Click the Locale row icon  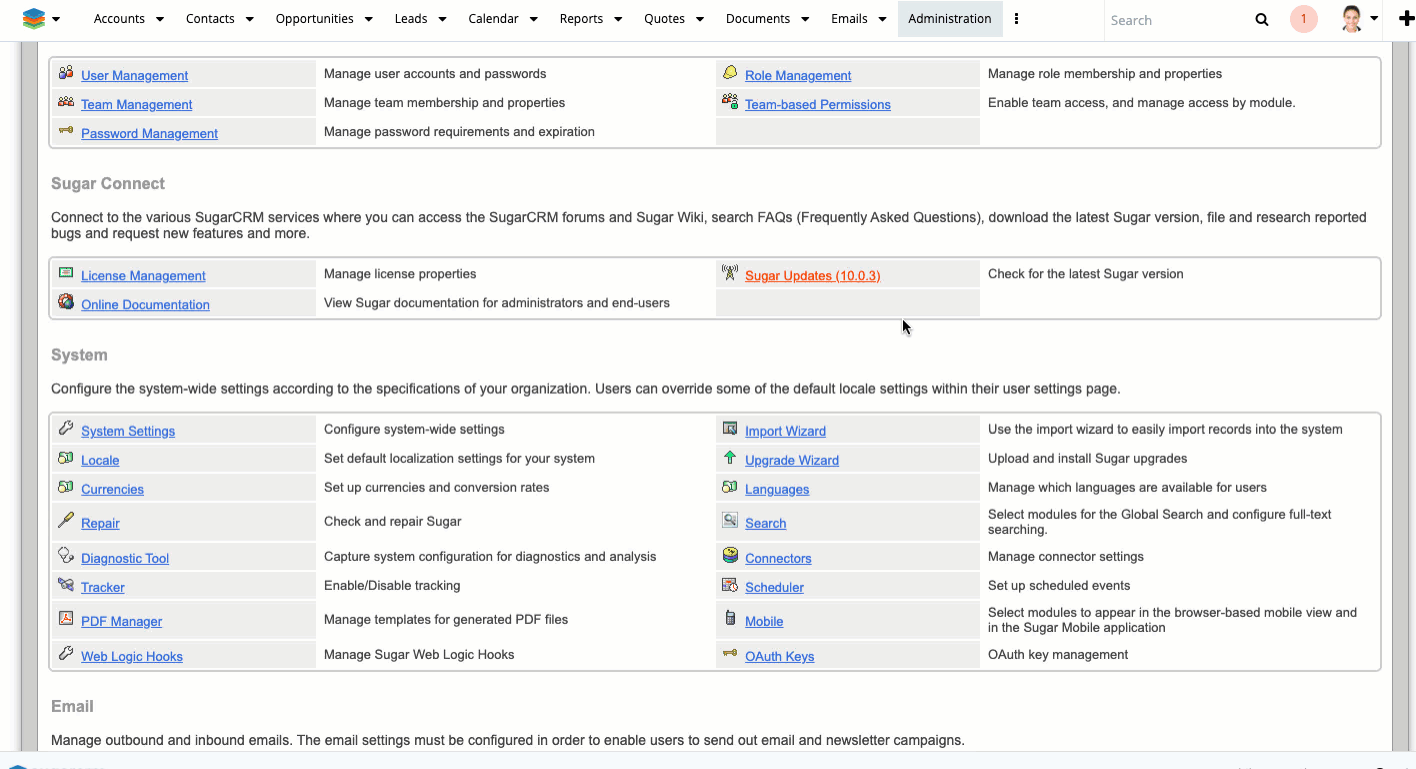point(66,458)
